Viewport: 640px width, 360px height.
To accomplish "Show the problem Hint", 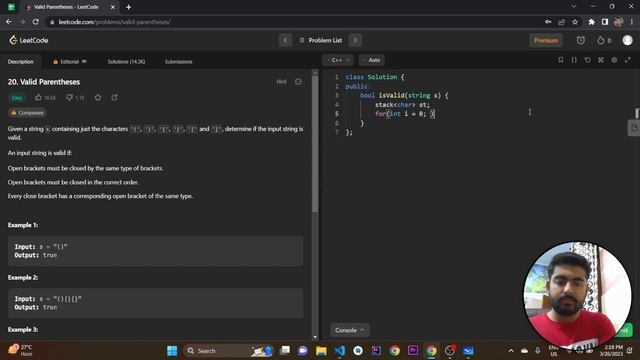I will tap(281, 82).
